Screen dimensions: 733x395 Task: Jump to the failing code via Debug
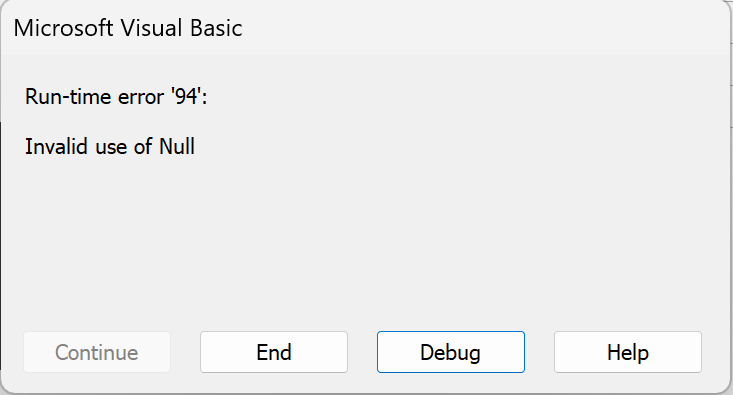[451, 352]
